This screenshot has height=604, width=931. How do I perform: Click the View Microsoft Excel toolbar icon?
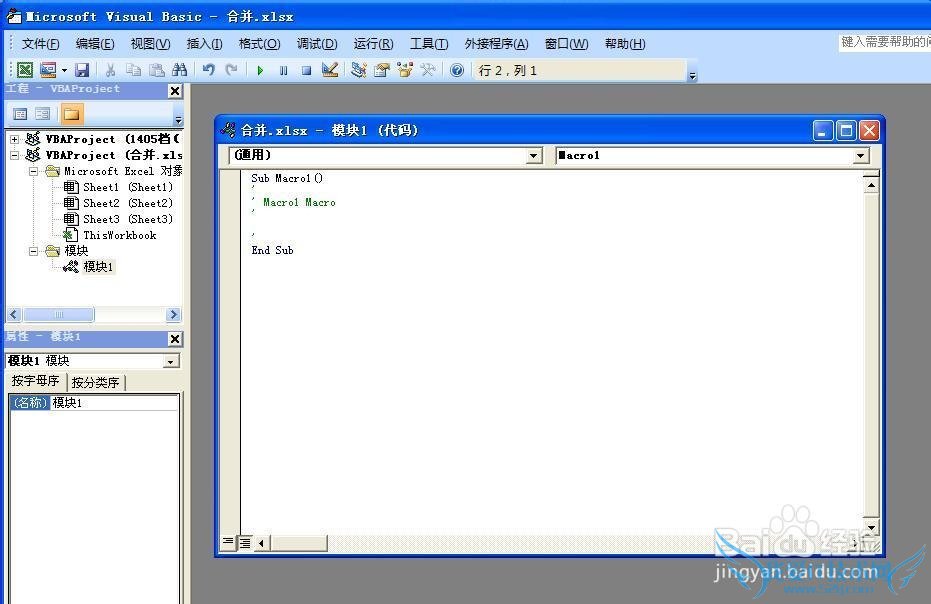[24, 70]
